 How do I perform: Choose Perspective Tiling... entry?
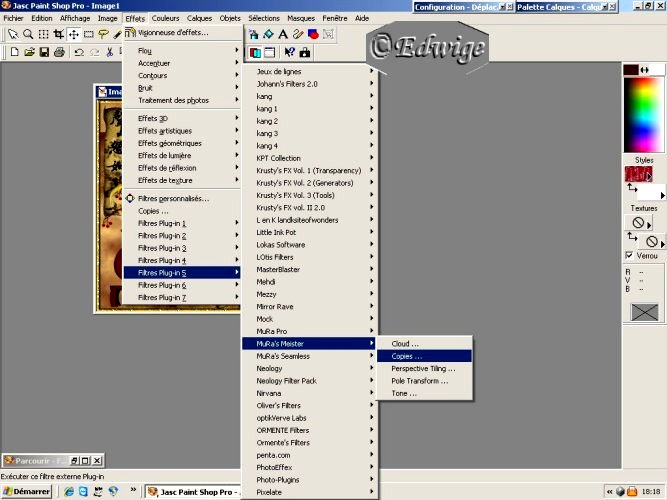click(x=425, y=369)
